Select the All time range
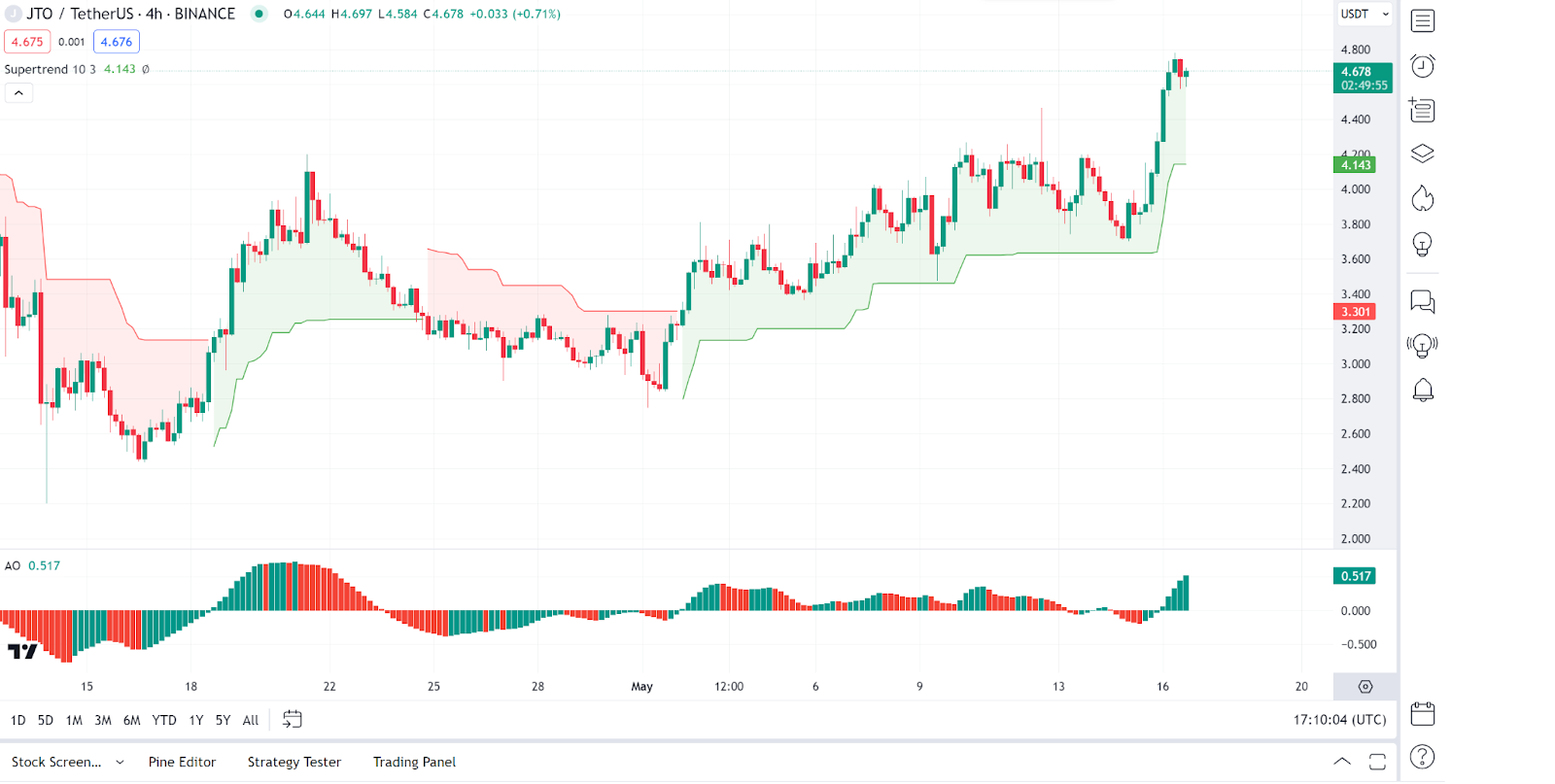Image resolution: width=1555 pixels, height=784 pixels. tap(251, 721)
